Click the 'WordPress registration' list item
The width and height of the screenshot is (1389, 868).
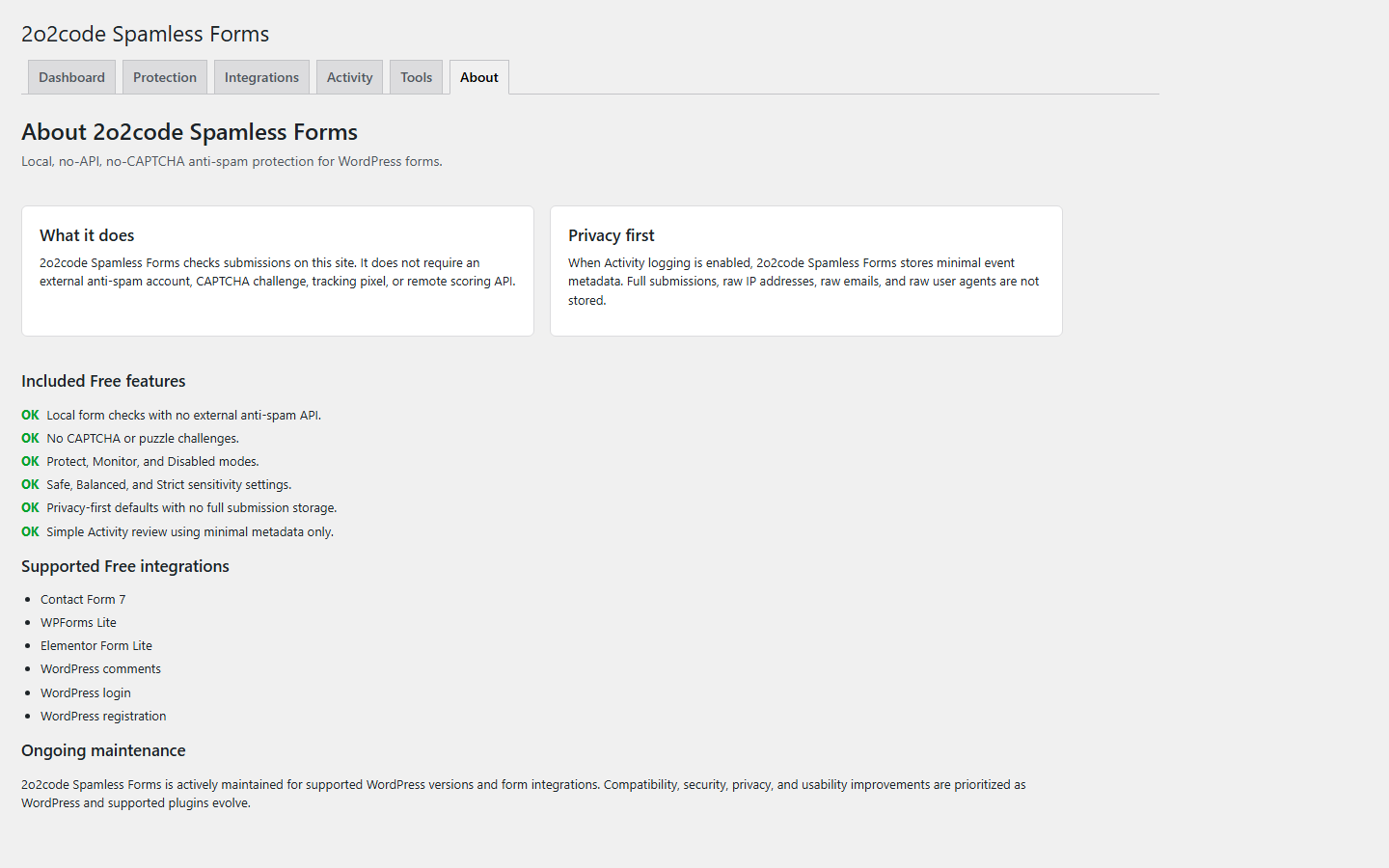pos(103,717)
